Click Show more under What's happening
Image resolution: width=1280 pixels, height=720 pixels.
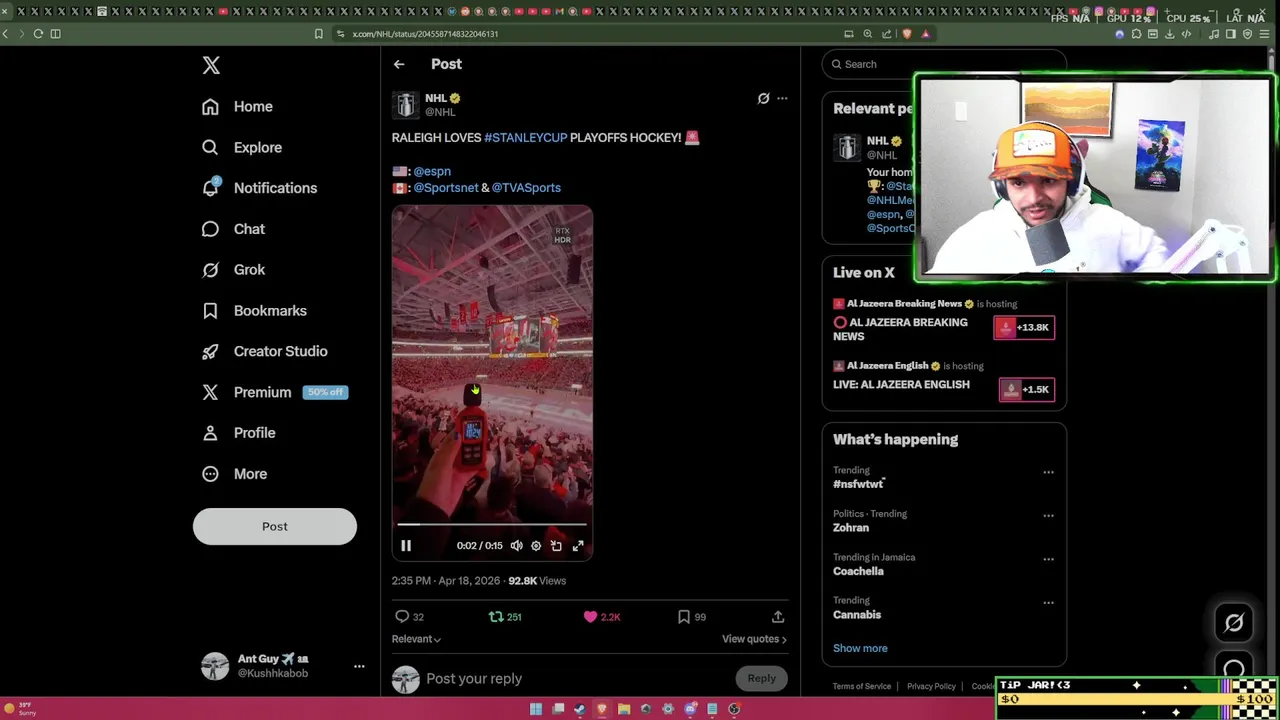[x=860, y=648]
